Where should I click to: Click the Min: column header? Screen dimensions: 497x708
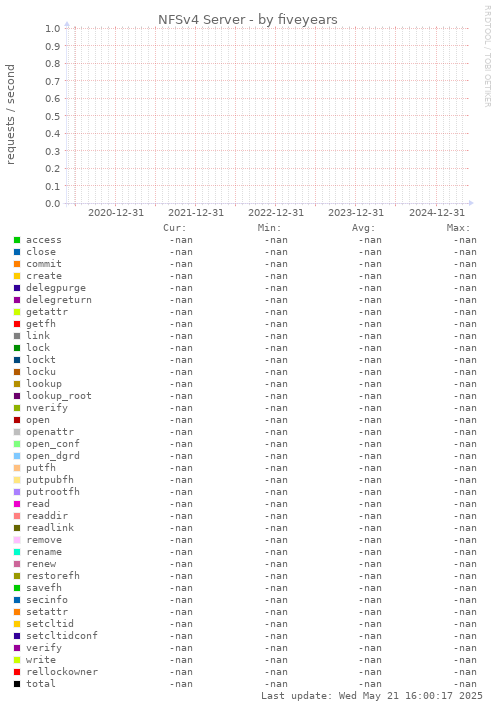click(x=269, y=228)
